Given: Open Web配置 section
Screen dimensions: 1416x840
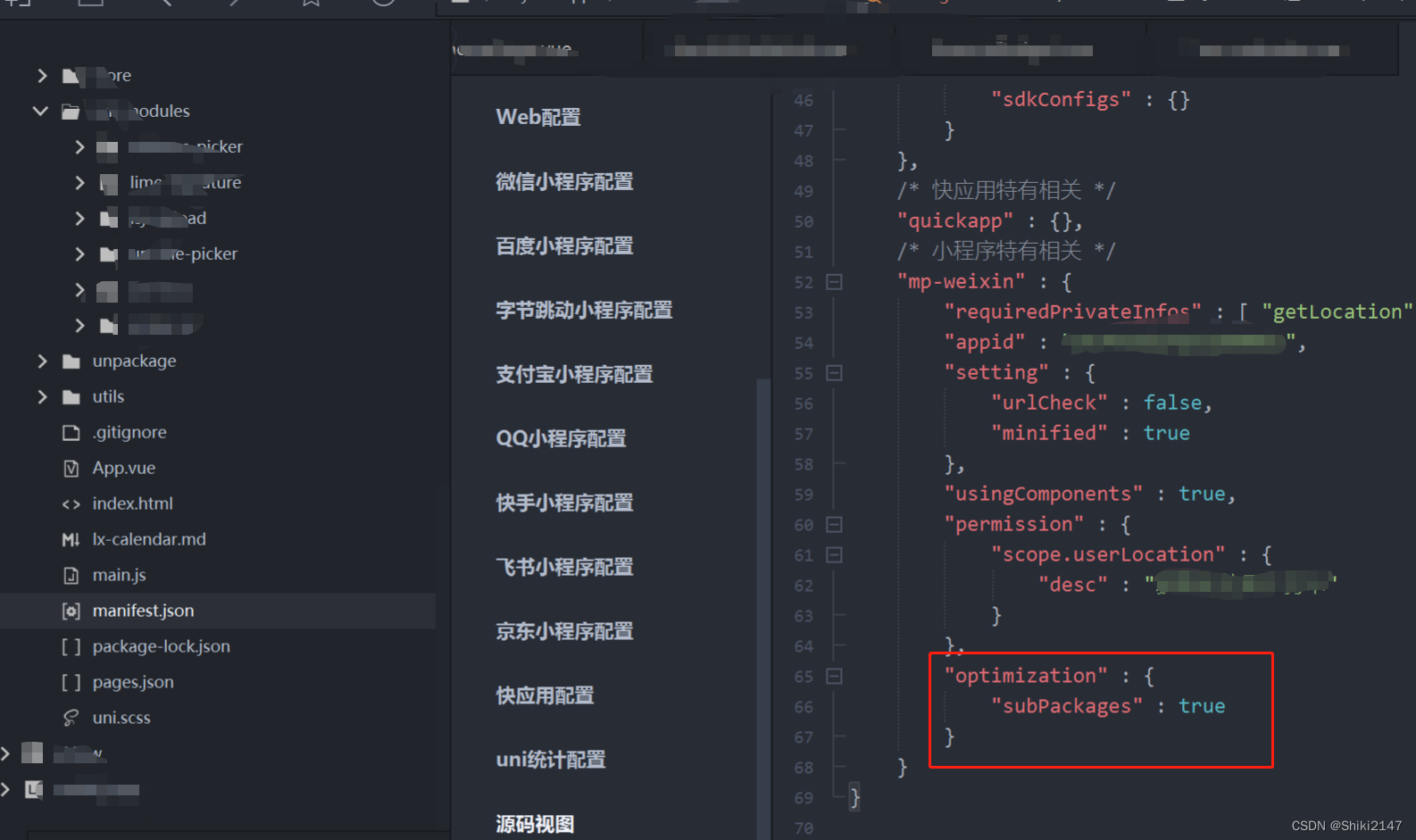Looking at the screenshot, I should click(x=538, y=117).
